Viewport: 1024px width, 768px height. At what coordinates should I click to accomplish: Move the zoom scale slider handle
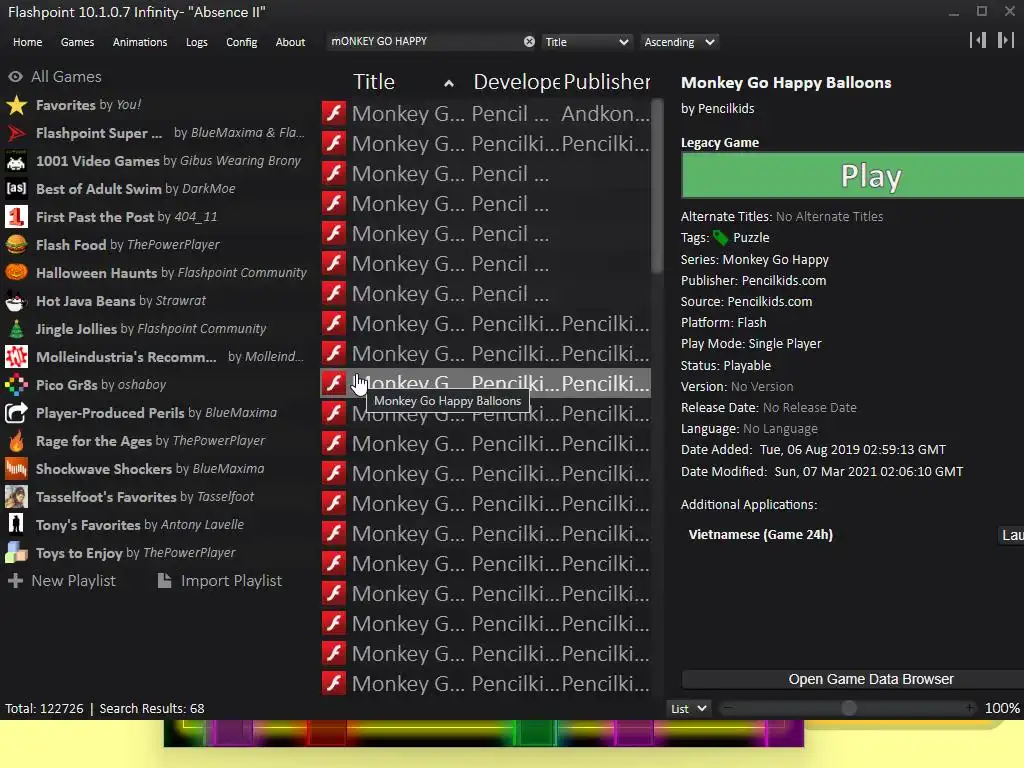click(x=848, y=709)
